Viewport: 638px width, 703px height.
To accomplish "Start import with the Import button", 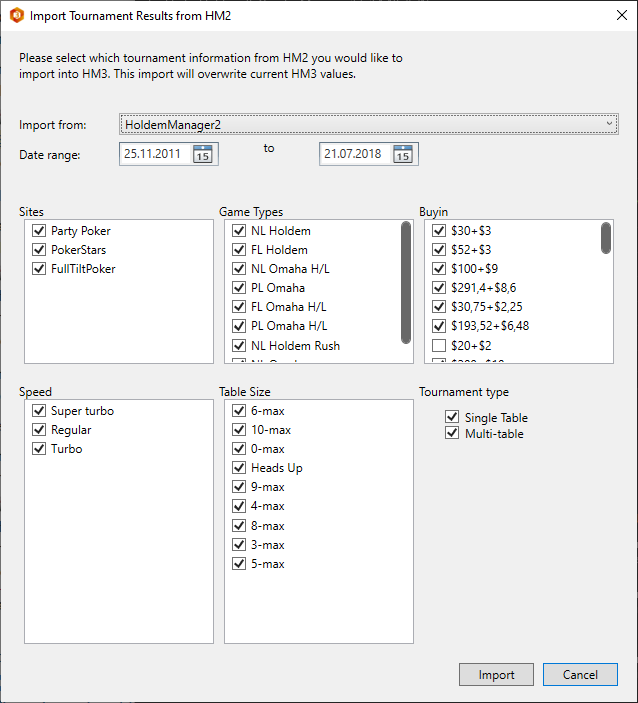I will pyautogui.click(x=496, y=674).
